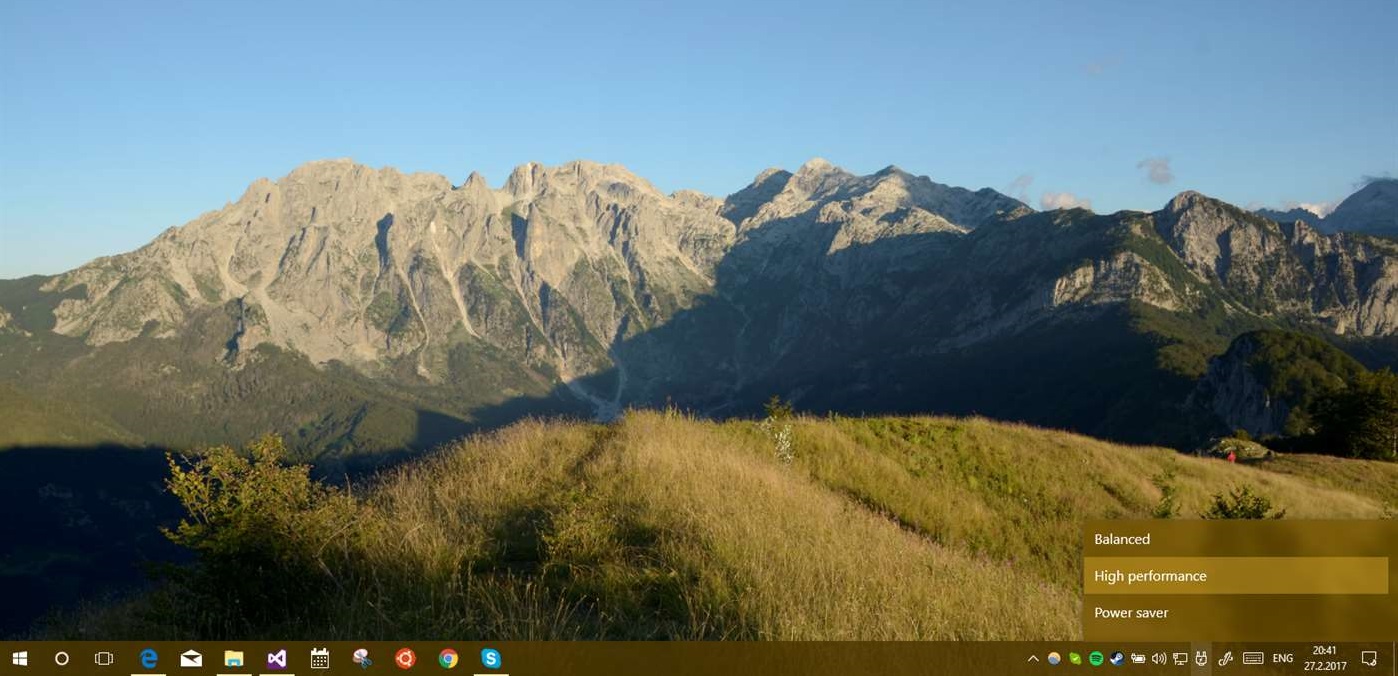Screen dimensions: 1398x676
Task: Select the Balanced power plan
Action: pos(1235,539)
